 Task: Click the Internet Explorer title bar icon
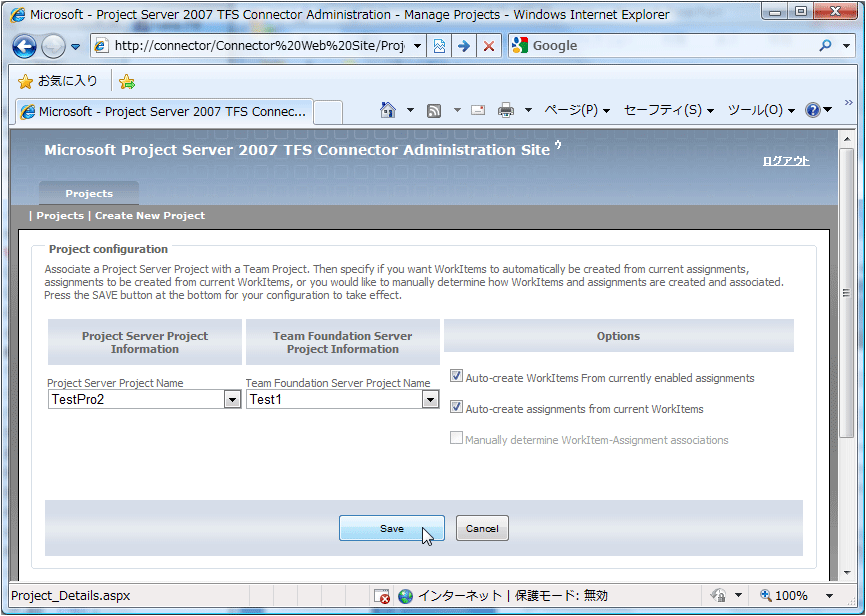(18, 15)
